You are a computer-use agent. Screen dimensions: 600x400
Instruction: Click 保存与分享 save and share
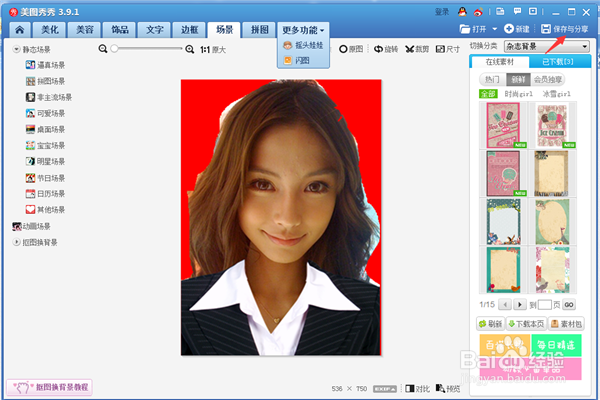(565, 29)
